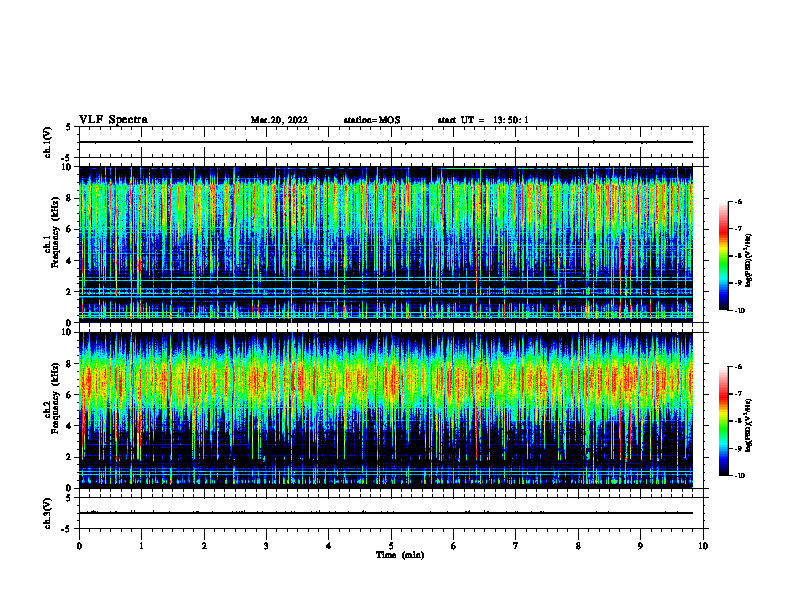Select the ch.1 "Frequency (kHz)" axis label

(57, 232)
